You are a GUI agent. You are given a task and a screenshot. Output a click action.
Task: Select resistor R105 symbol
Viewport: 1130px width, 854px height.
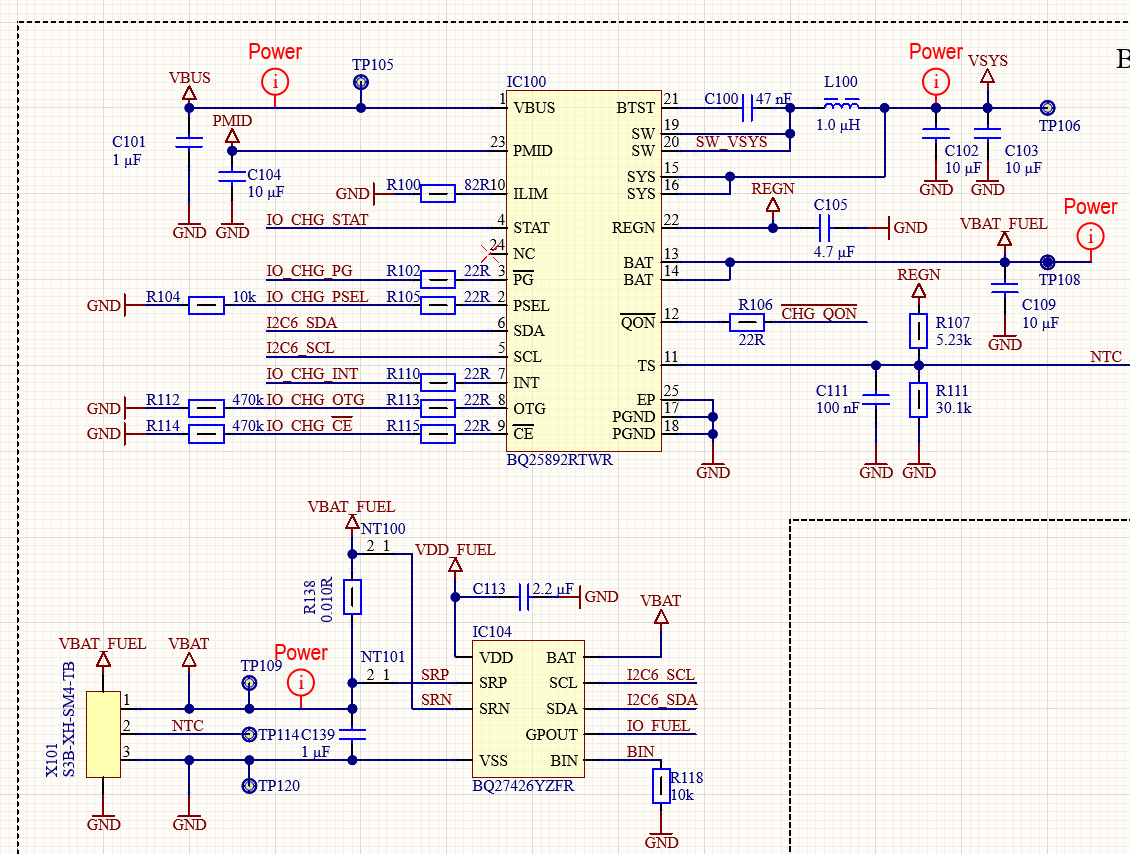[x=438, y=306]
